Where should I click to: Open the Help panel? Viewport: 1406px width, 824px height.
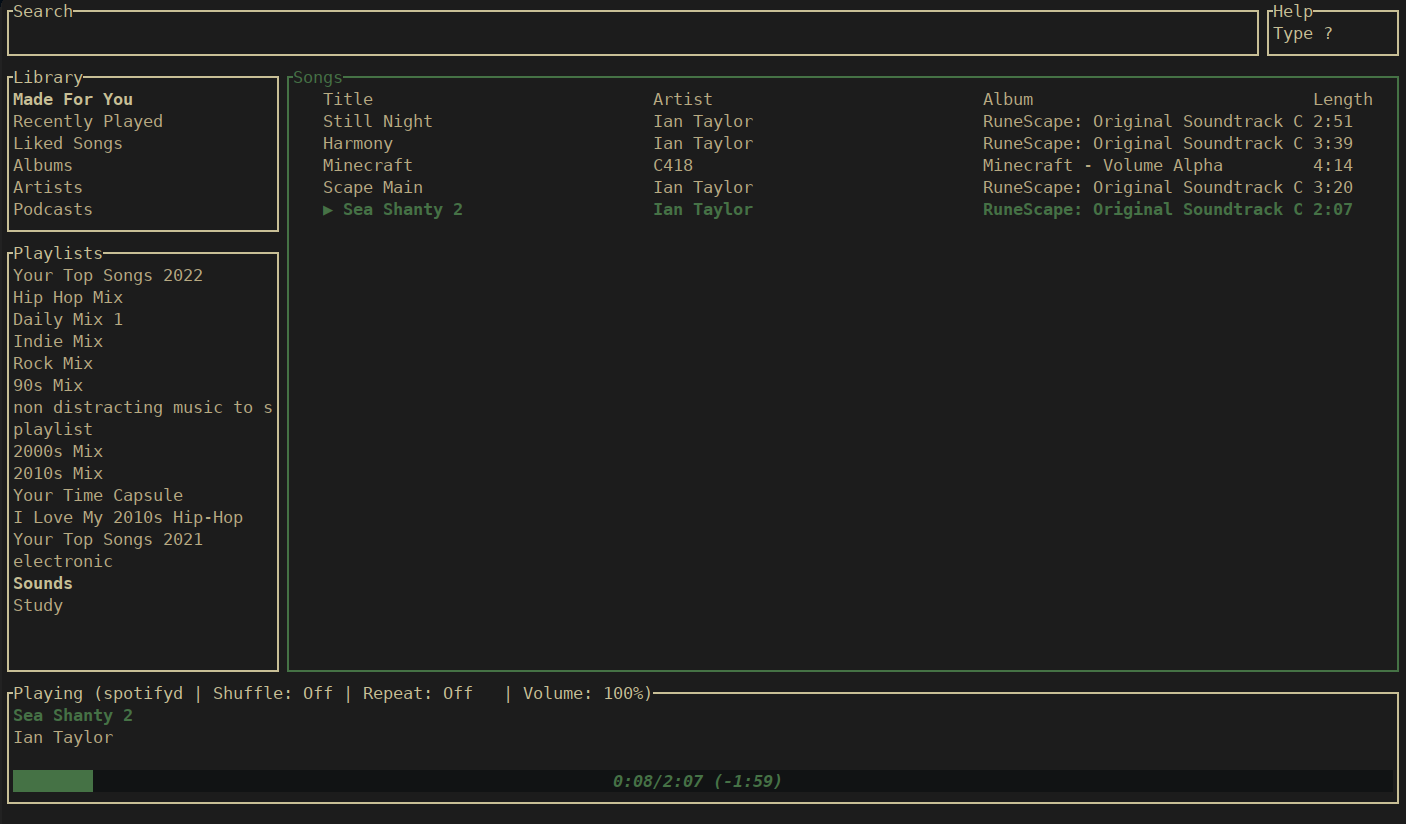tap(1331, 34)
